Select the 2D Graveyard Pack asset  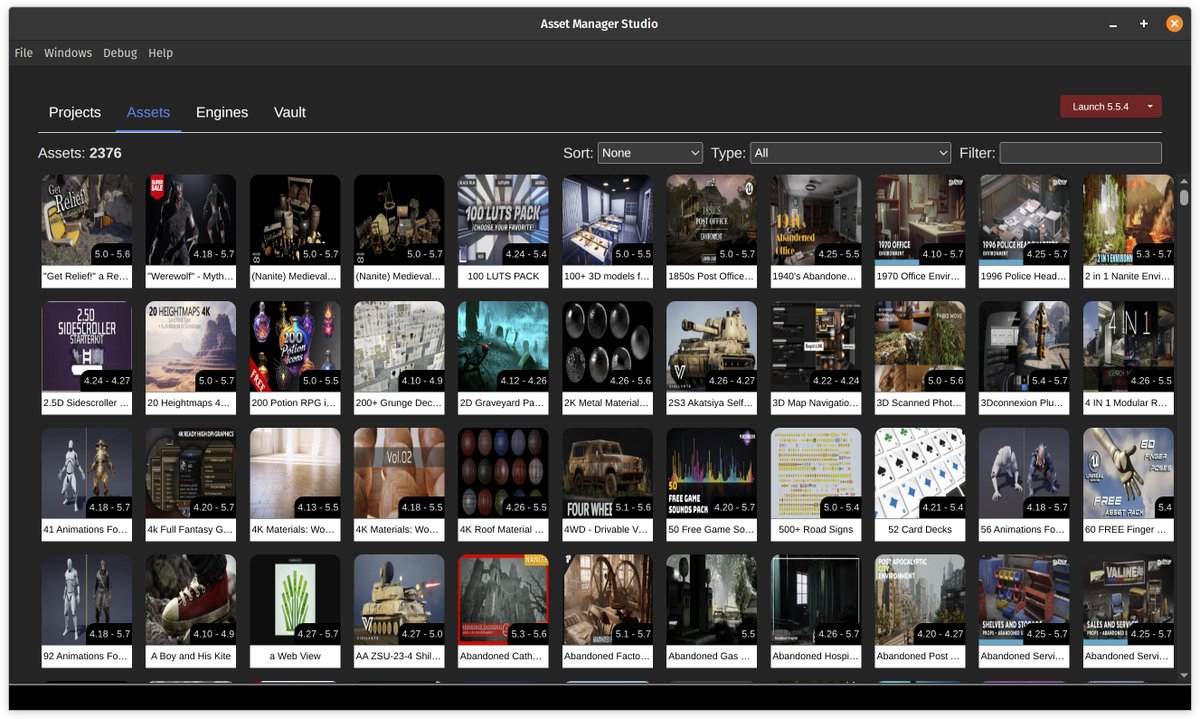click(x=503, y=358)
